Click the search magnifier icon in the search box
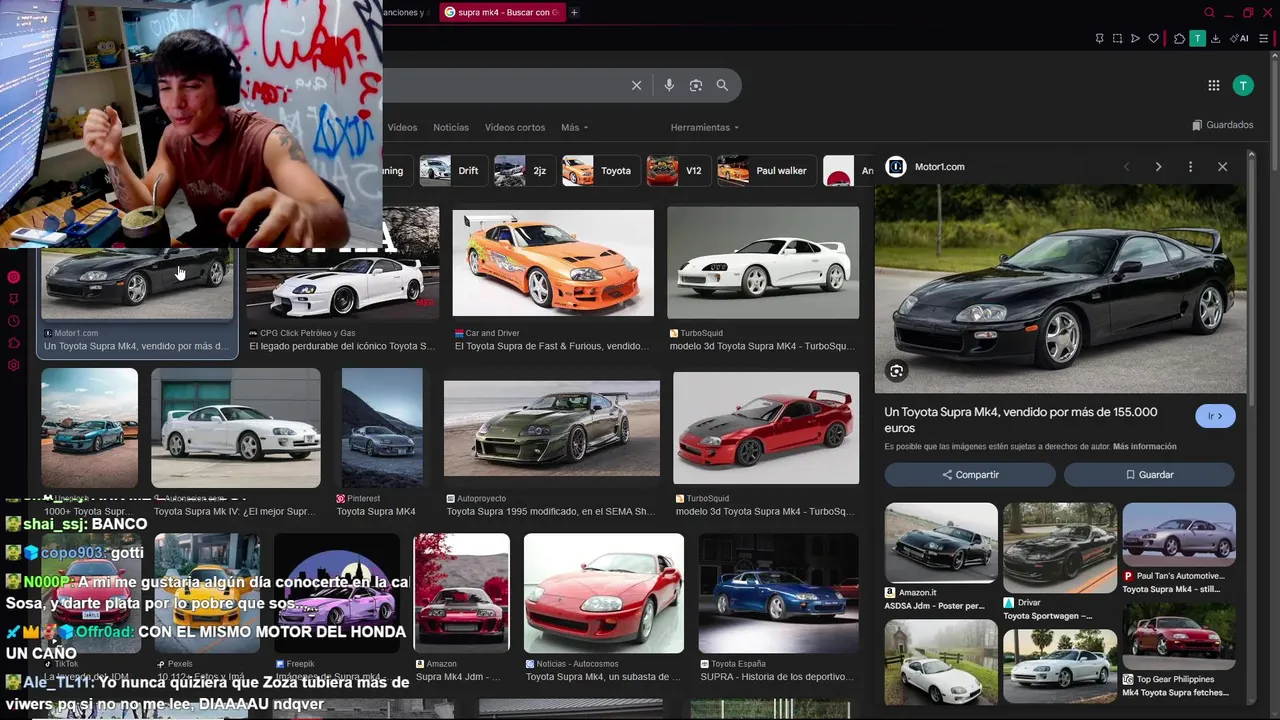 [x=722, y=85]
